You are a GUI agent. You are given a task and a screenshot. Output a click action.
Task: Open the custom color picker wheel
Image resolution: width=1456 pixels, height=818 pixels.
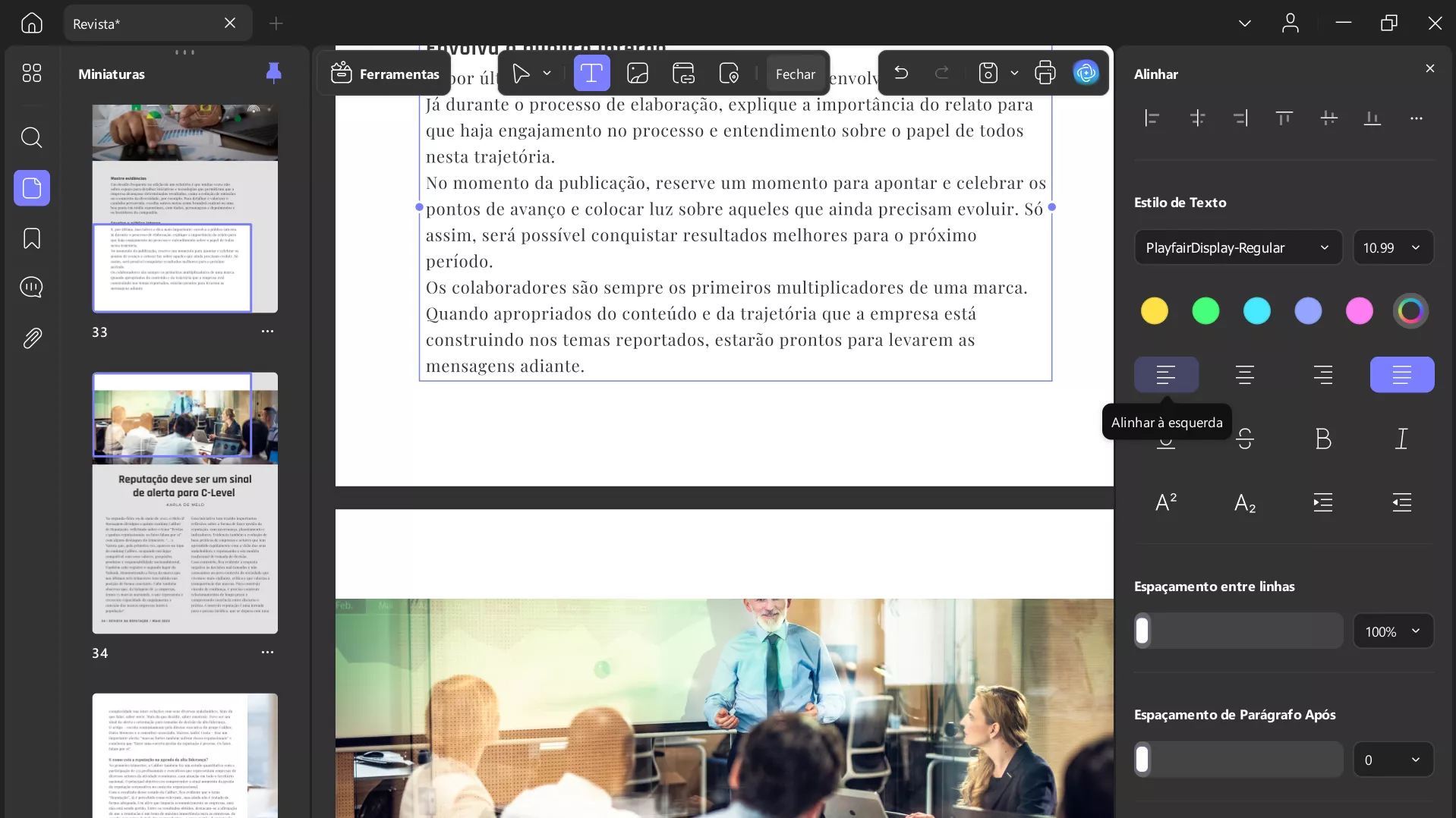[x=1410, y=310]
